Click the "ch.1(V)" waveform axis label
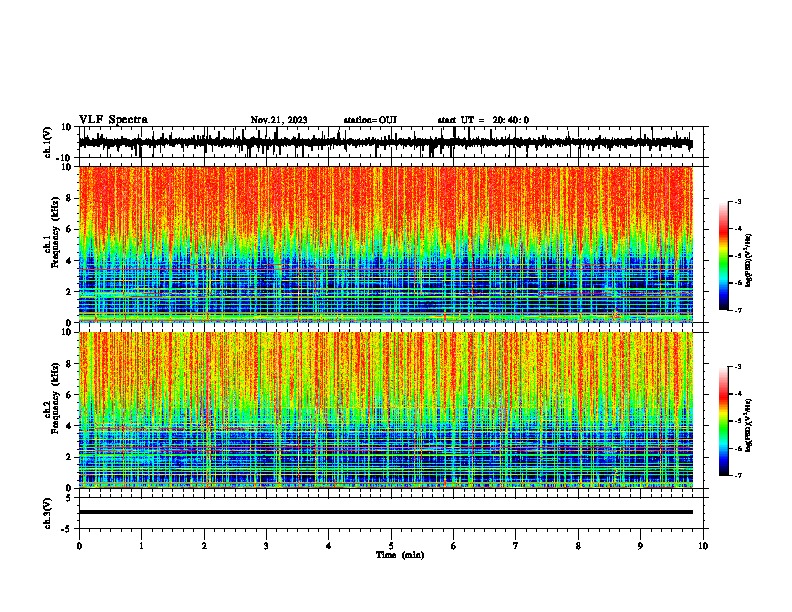792x612 pixels. [x=48, y=142]
